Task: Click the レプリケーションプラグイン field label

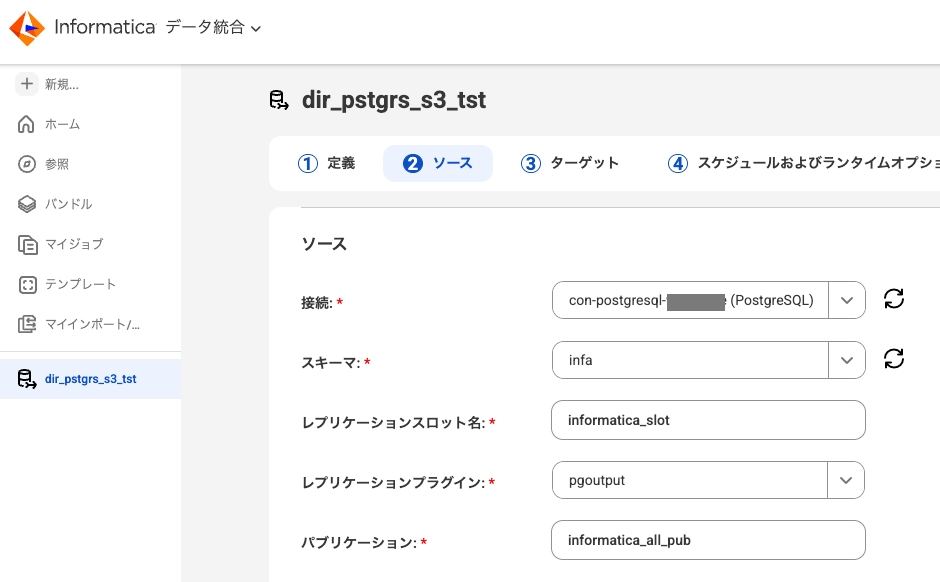Action: pos(393,483)
